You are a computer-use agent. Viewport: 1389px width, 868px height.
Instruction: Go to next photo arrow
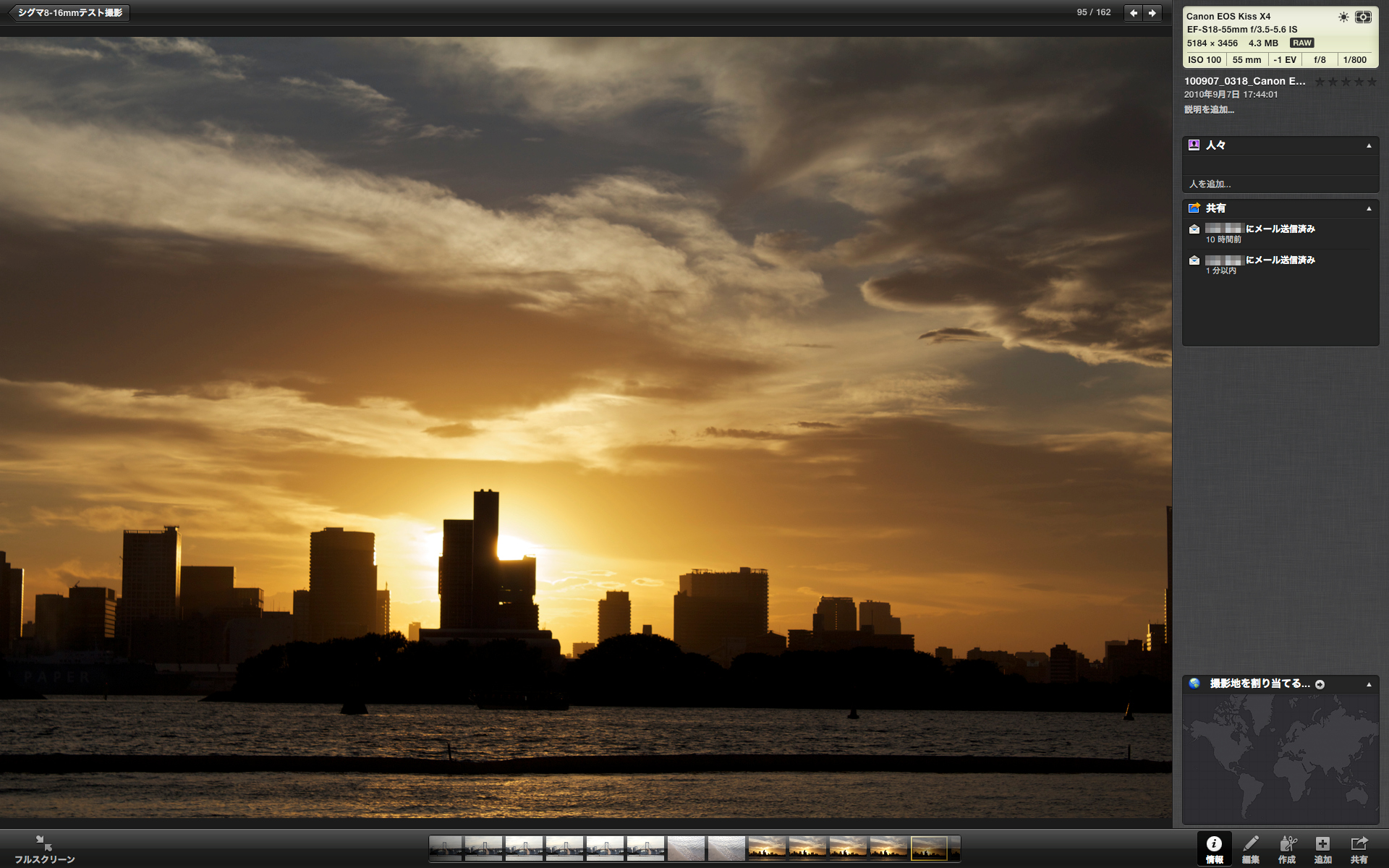point(1152,13)
